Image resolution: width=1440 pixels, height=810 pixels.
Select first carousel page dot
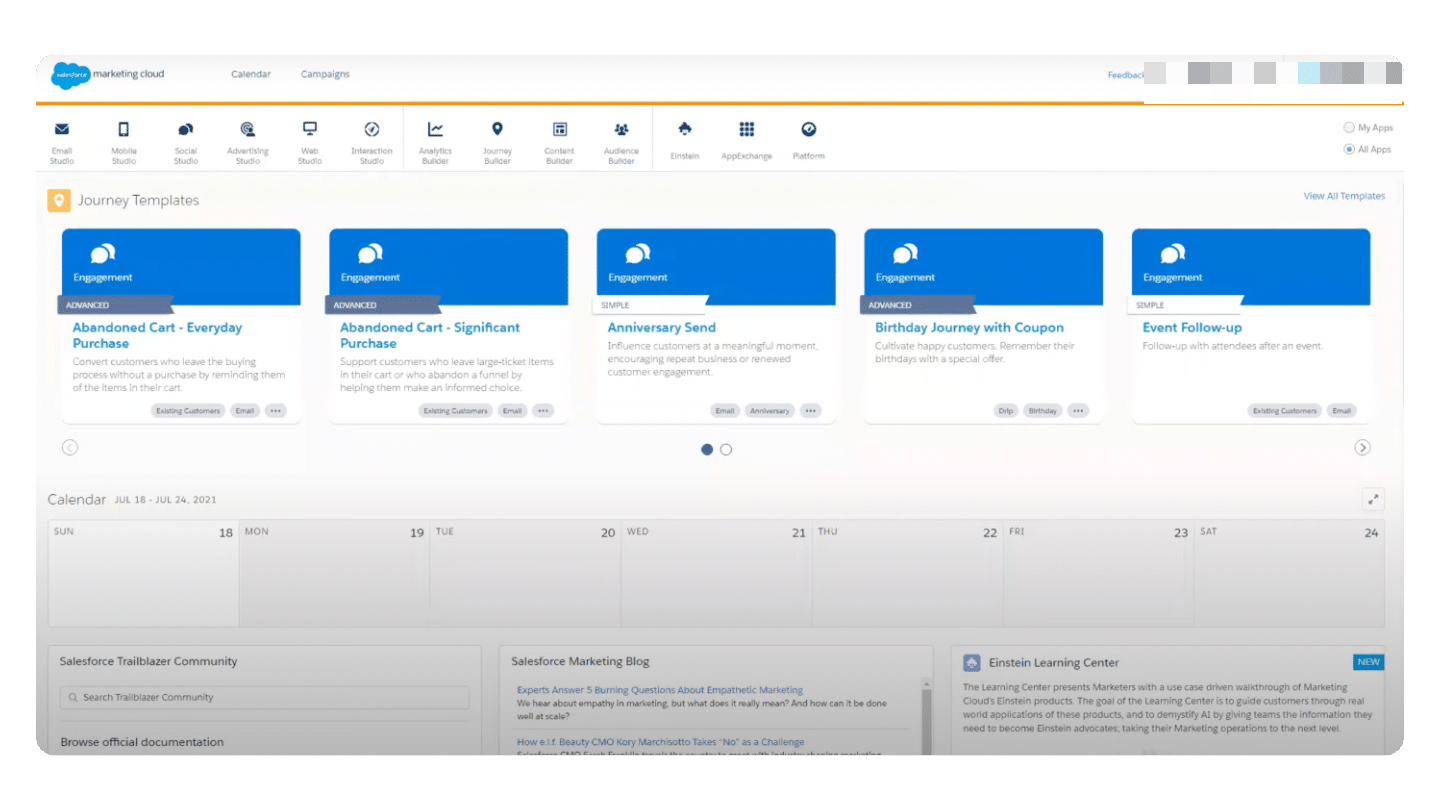pyautogui.click(x=707, y=450)
